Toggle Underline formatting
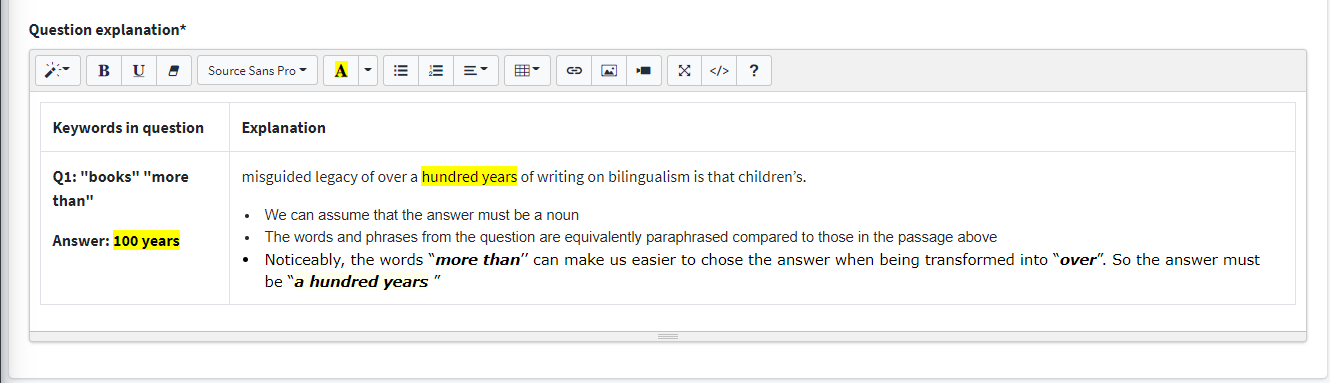This screenshot has width=1330, height=383. 138,71
